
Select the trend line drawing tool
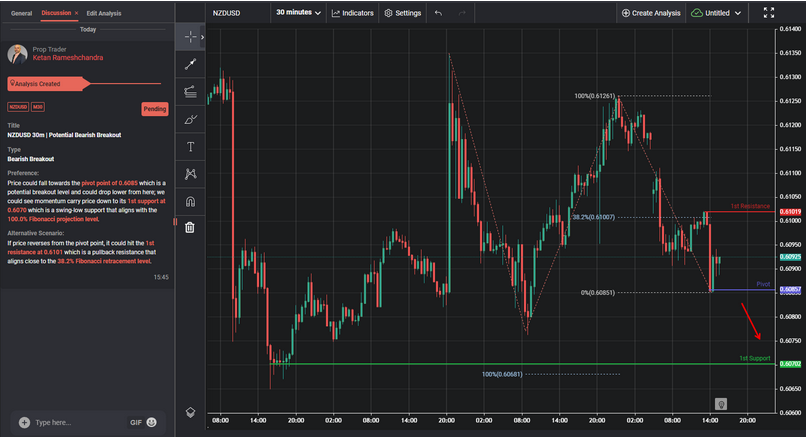[x=190, y=64]
